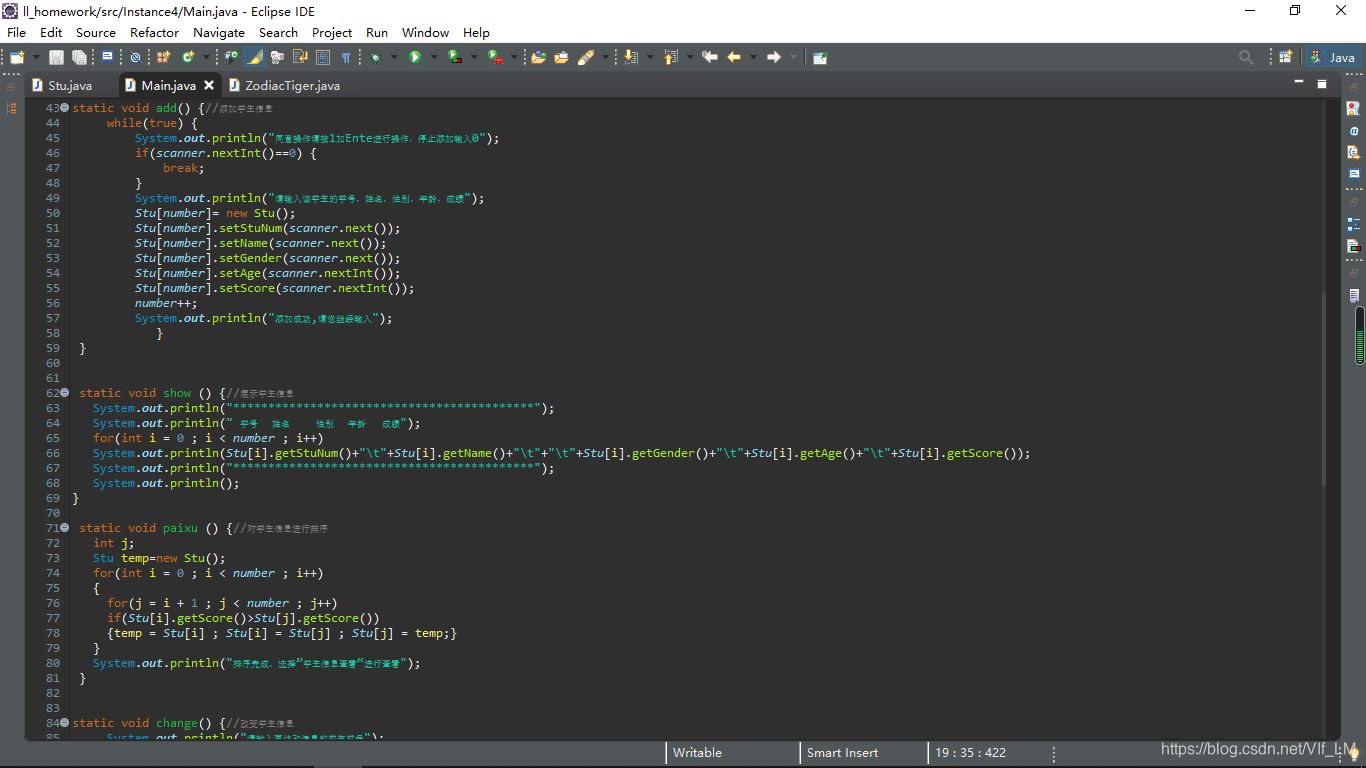Open dropdown arrow next to New icon
1366x768 pixels.
click(36, 57)
